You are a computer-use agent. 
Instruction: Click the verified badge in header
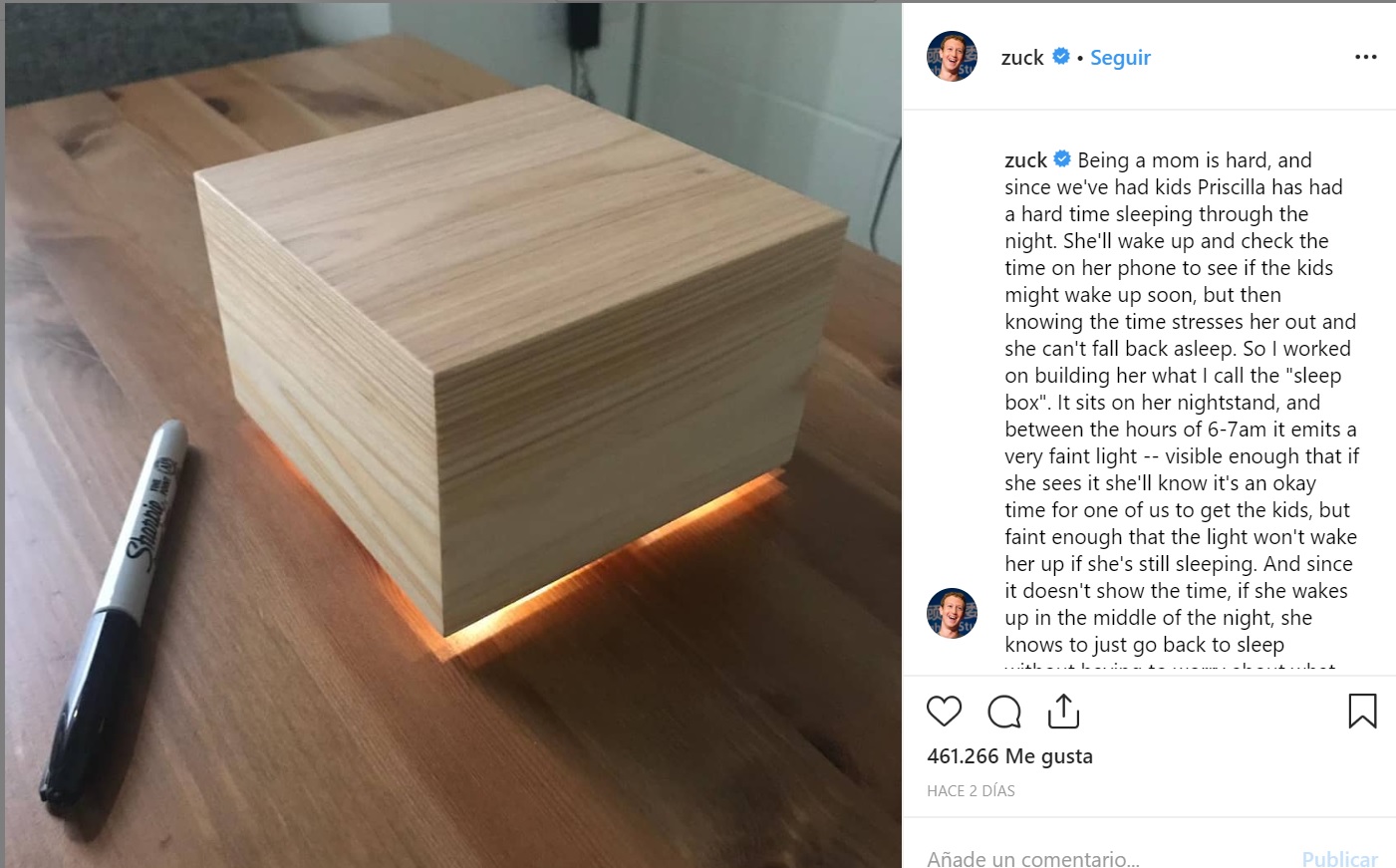point(1061,57)
